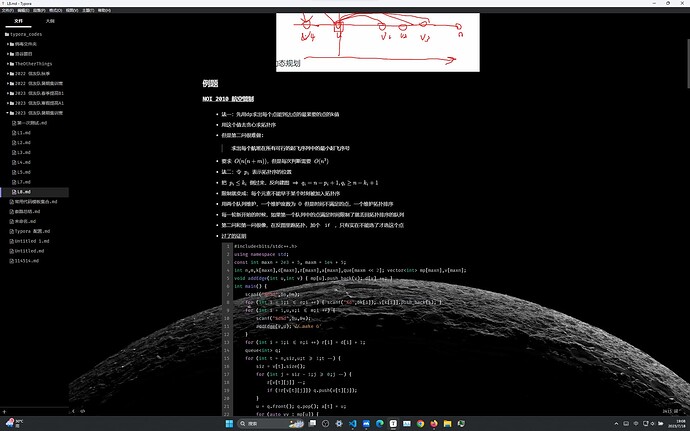Launch Google Chrome from the taskbar

coord(420,424)
